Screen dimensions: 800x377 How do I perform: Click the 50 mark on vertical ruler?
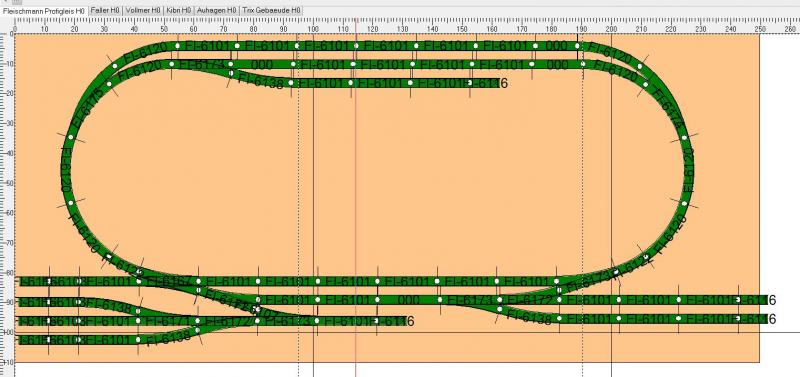coord(10,182)
